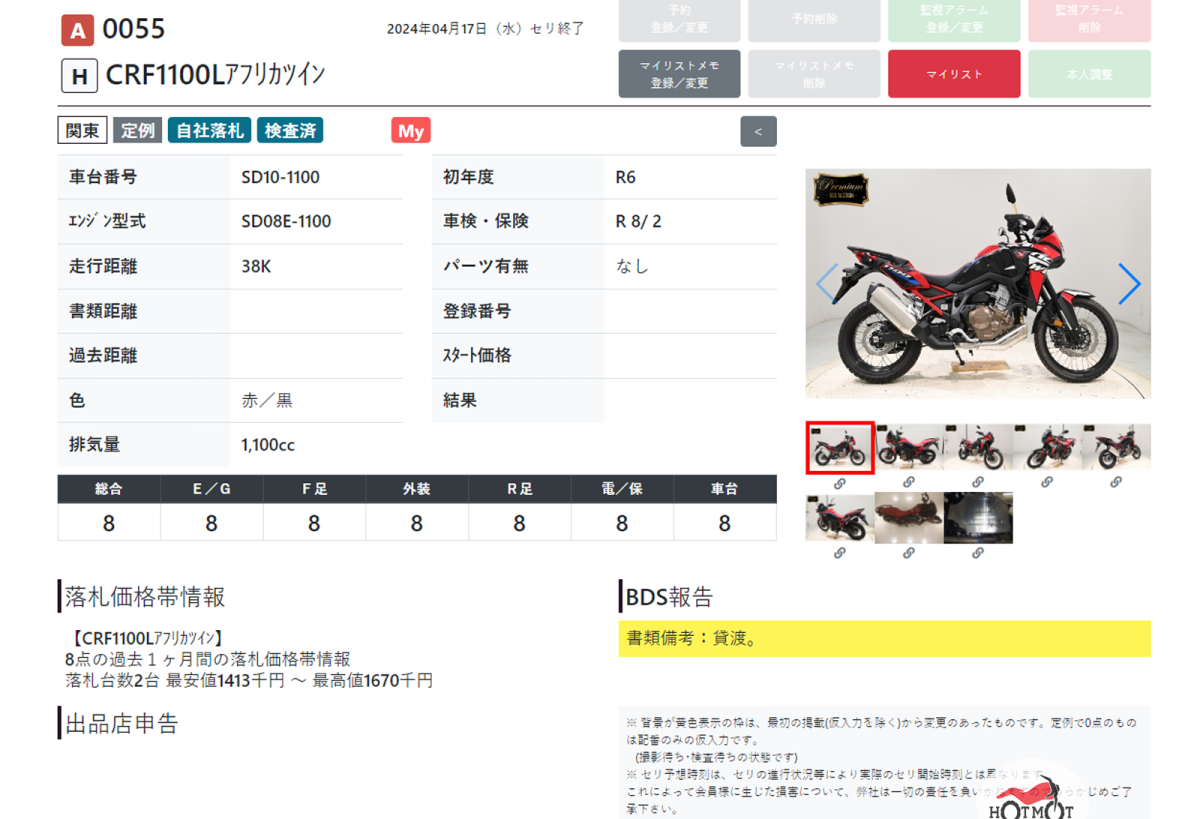The width and height of the screenshot is (1200, 819).
Task: Click the score under 総合
Action: (x=109, y=523)
